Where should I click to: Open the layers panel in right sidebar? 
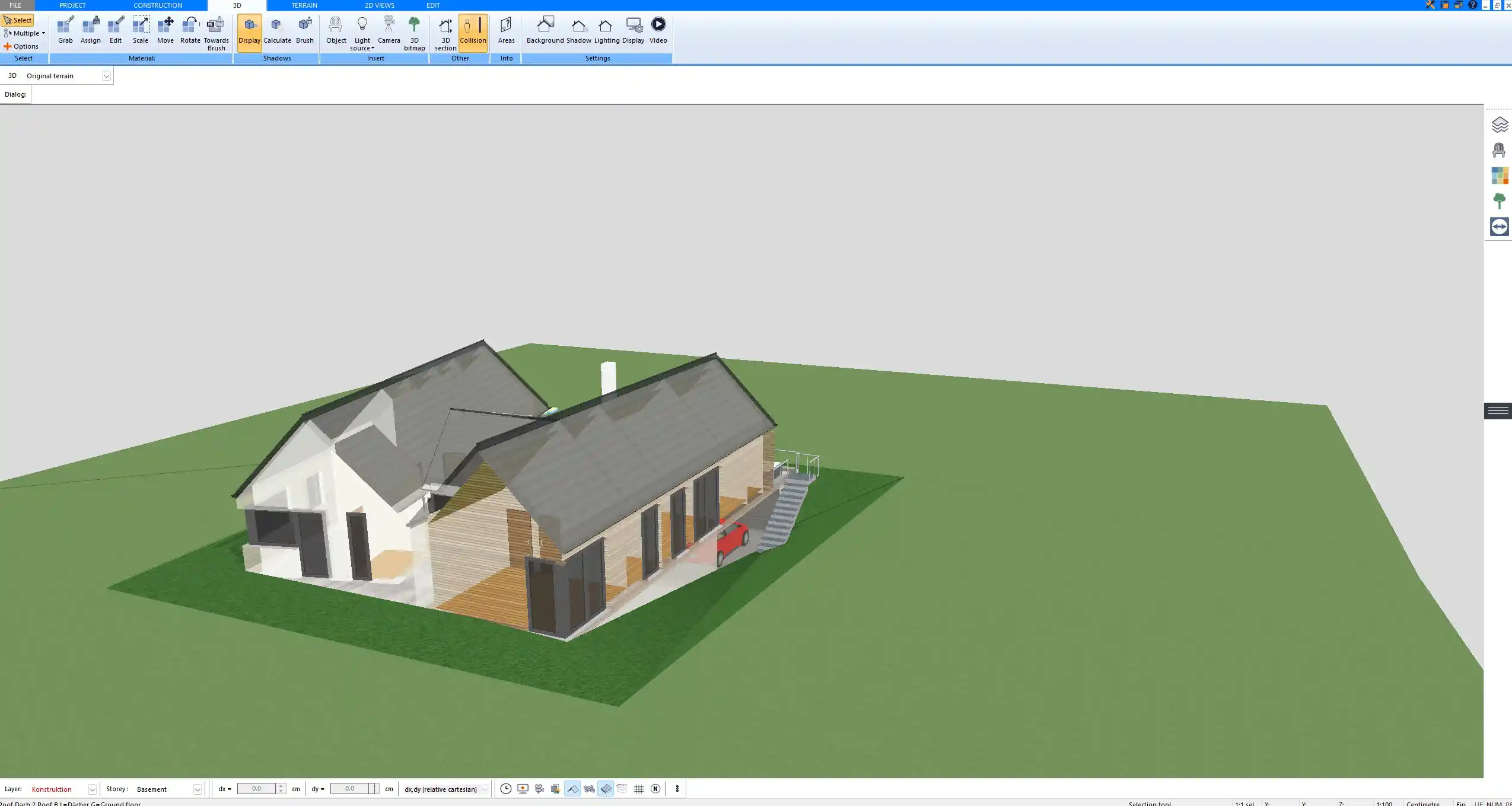(x=1500, y=125)
